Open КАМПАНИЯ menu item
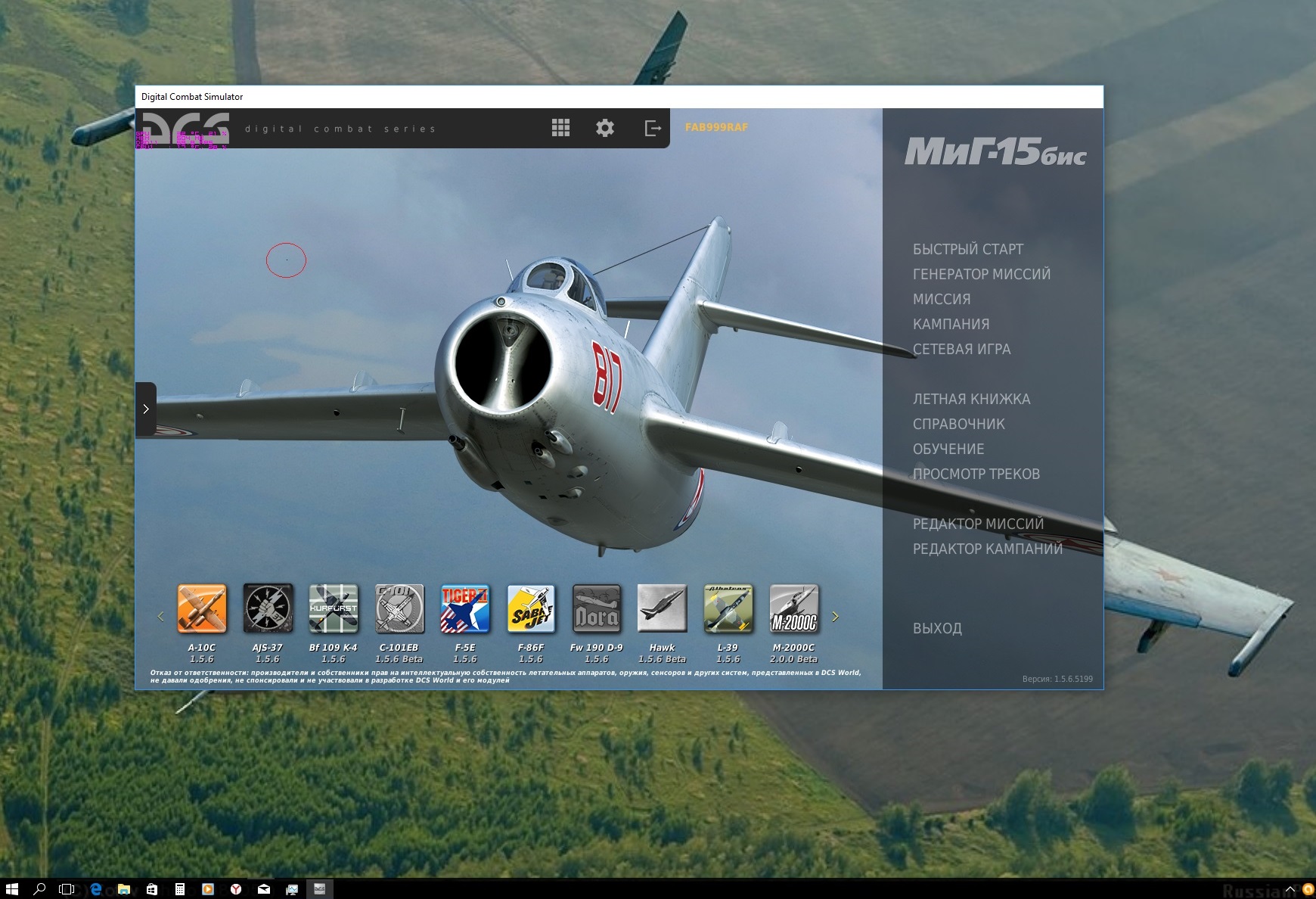This screenshot has width=1316, height=899. click(951, 324)
